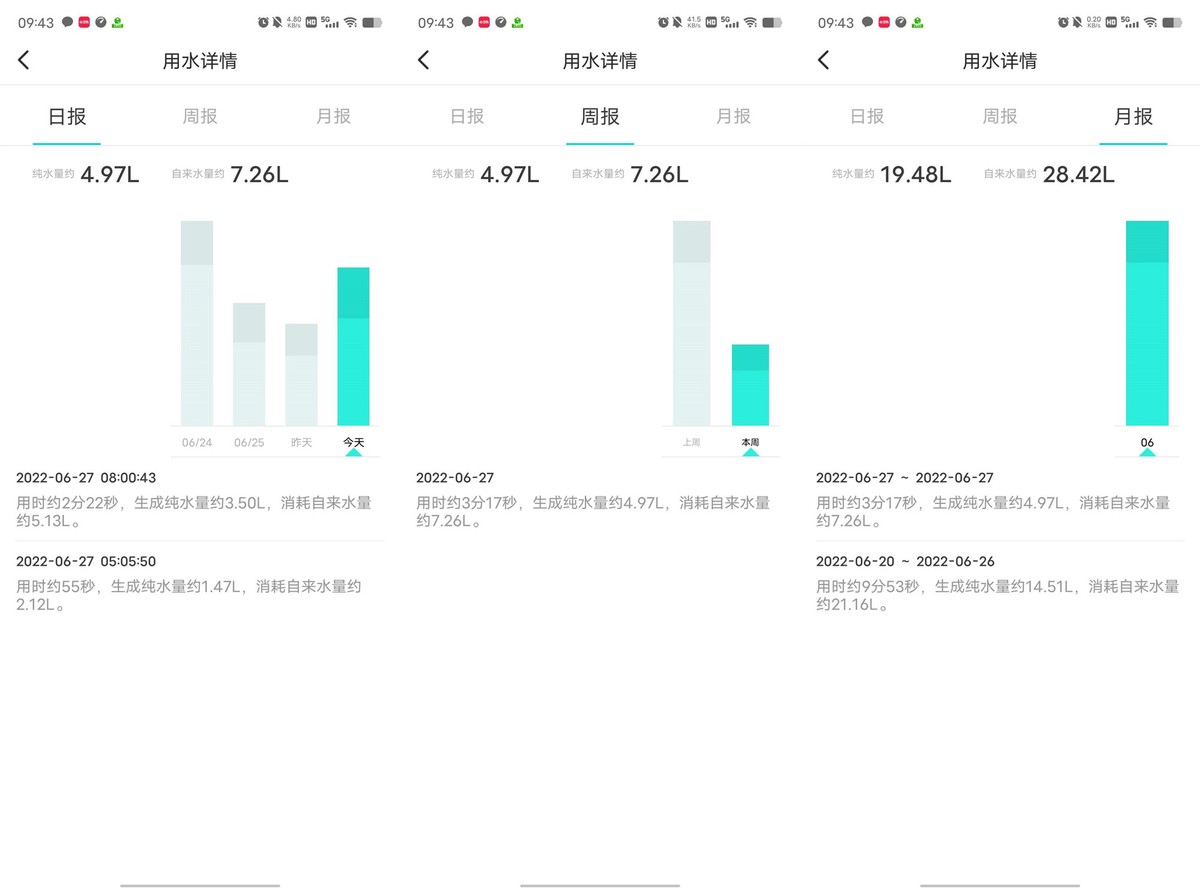Viewport: 1200px width, 888px height.
Task: Select the 昨天 axis label
Action: [301, 442]
